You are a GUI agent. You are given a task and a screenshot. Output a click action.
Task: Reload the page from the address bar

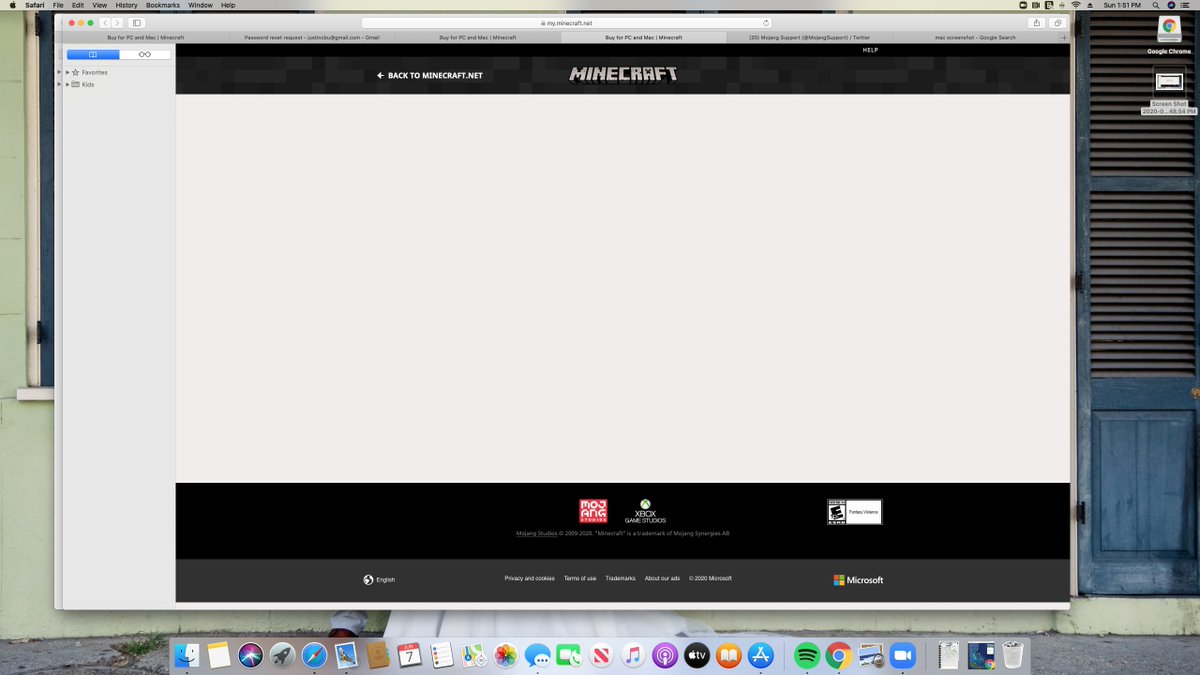click(x=766, y=22)
